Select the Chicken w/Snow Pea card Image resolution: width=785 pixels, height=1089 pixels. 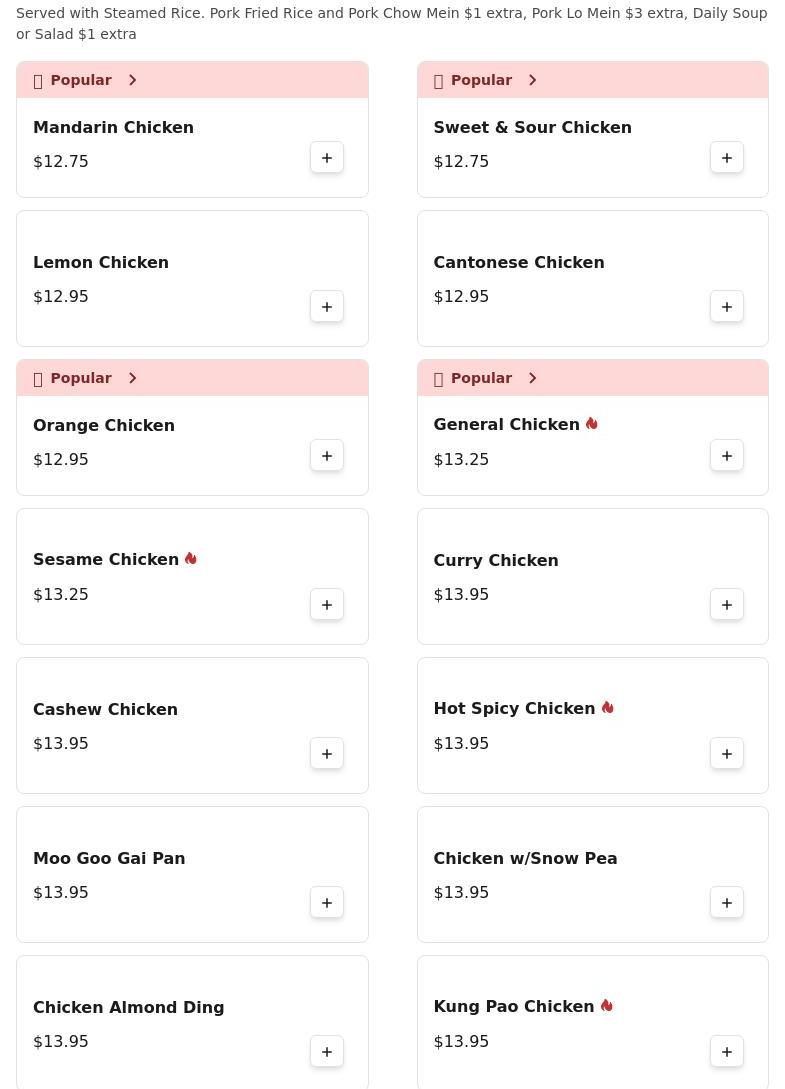593,874
